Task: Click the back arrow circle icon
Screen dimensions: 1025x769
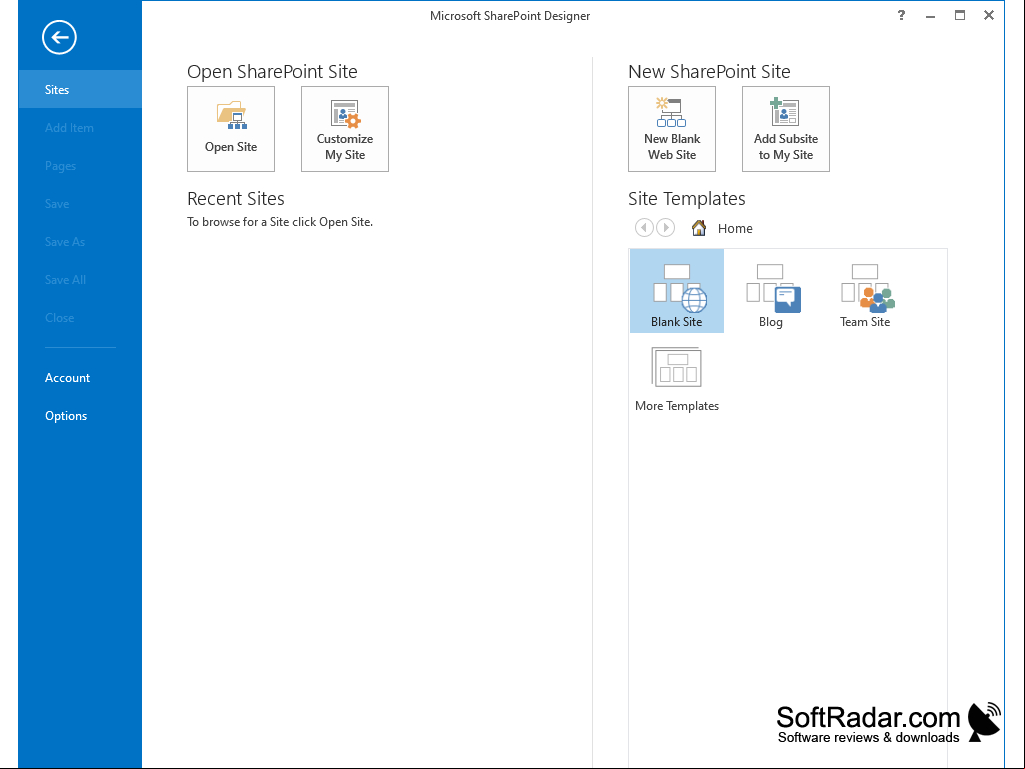Action: (59, 37)
